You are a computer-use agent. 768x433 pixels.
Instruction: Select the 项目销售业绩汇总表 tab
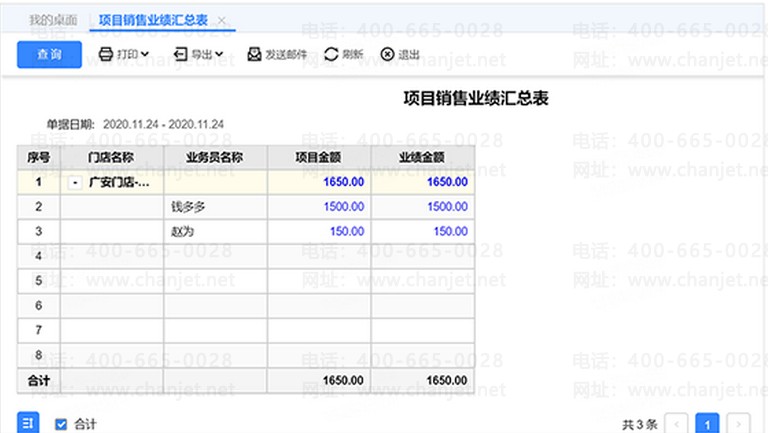tap(153, 20)
